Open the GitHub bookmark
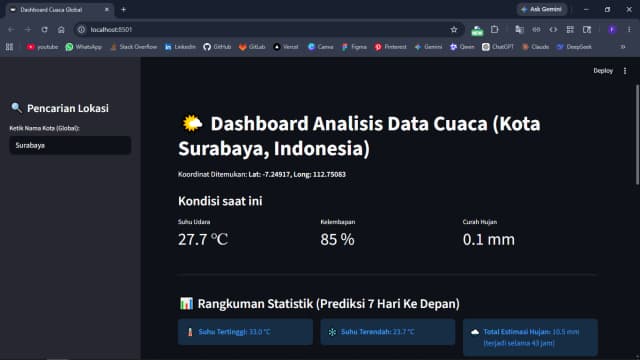The width and height of the screenshot is (640, 360). (217, 47)
